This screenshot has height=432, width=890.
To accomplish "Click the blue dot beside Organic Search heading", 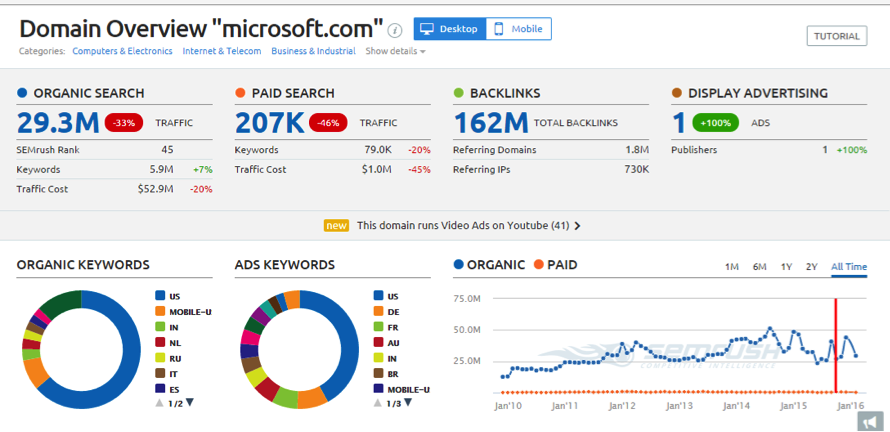I will (22, 93).
